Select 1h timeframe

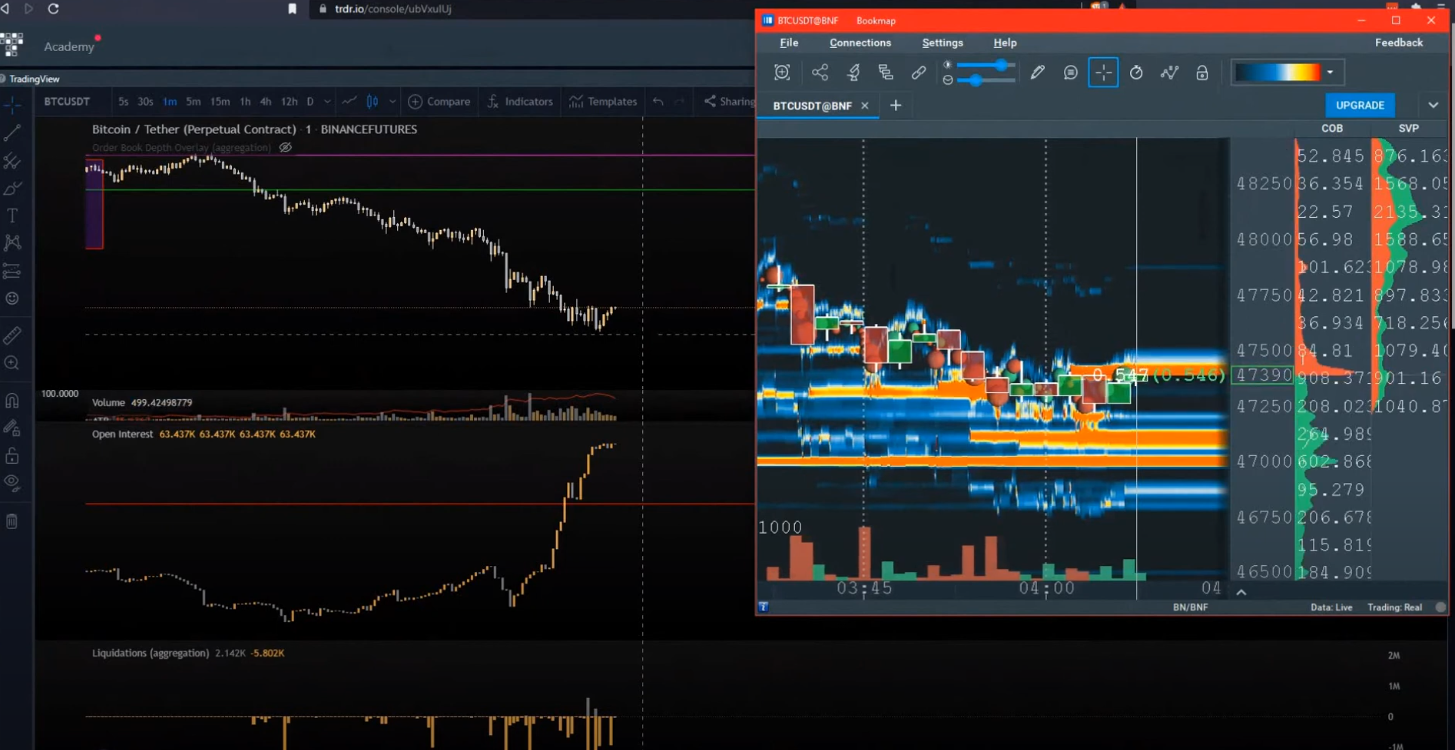coord(245,101)
